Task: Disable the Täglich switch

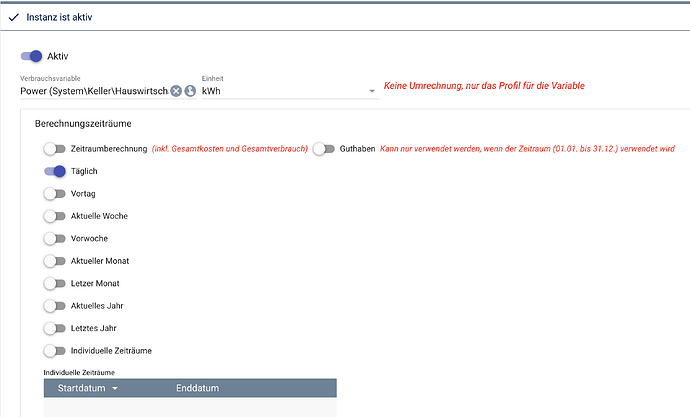Action: 55,171
